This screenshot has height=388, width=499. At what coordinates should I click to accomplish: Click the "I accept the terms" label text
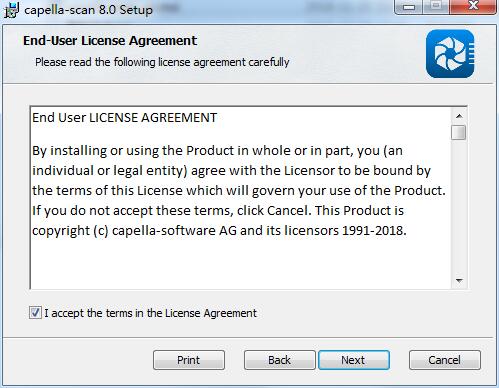click(x=151, y=313)
